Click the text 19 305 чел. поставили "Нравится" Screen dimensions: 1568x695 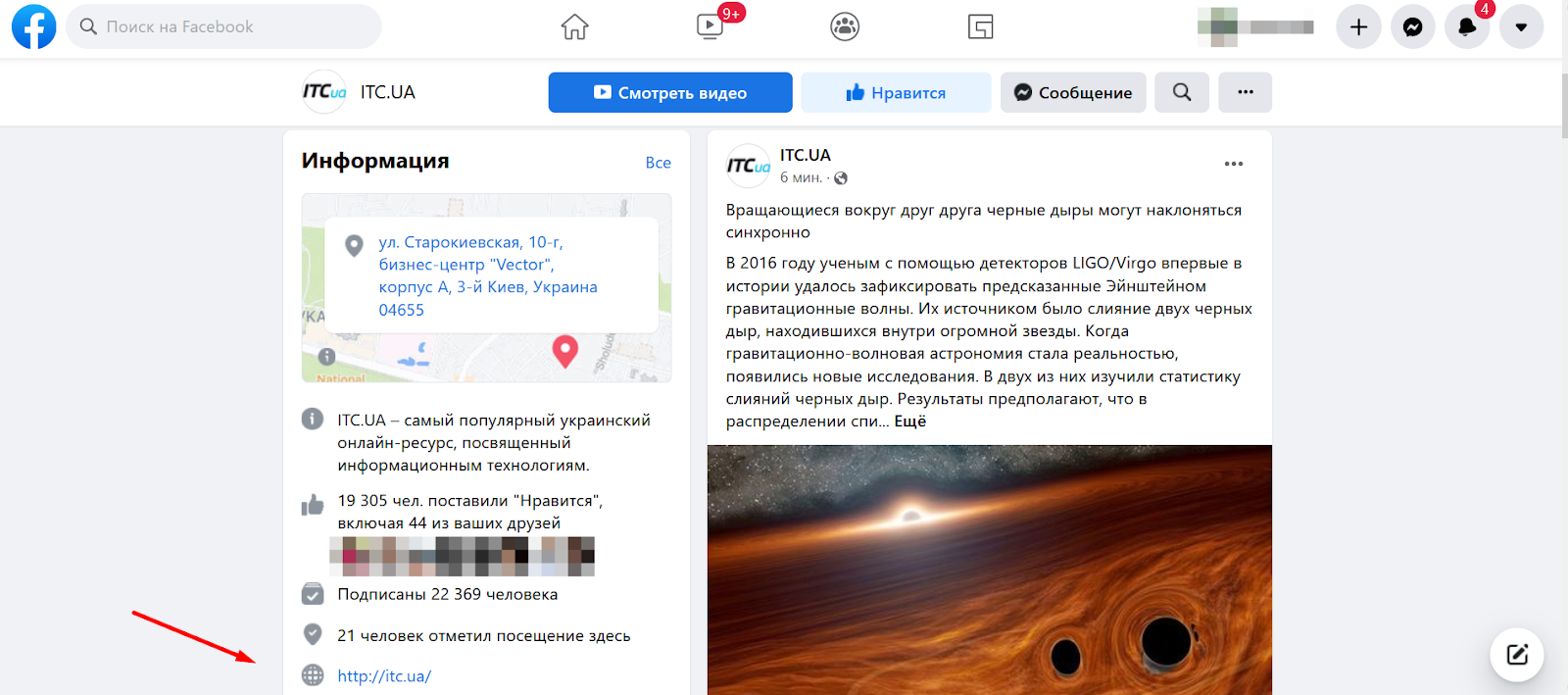coord(470,501)
